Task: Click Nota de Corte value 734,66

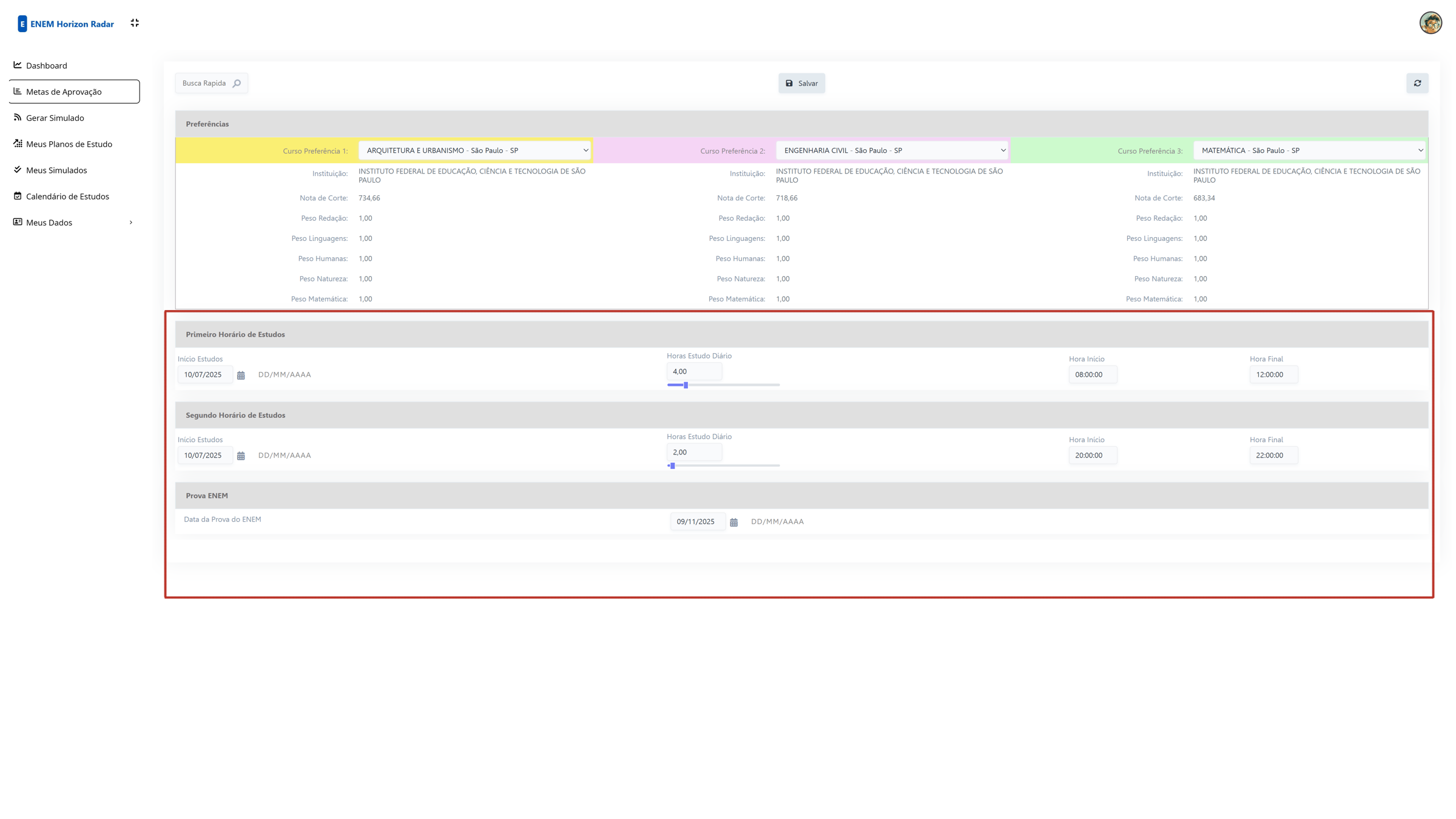Action: pos(369,198)
